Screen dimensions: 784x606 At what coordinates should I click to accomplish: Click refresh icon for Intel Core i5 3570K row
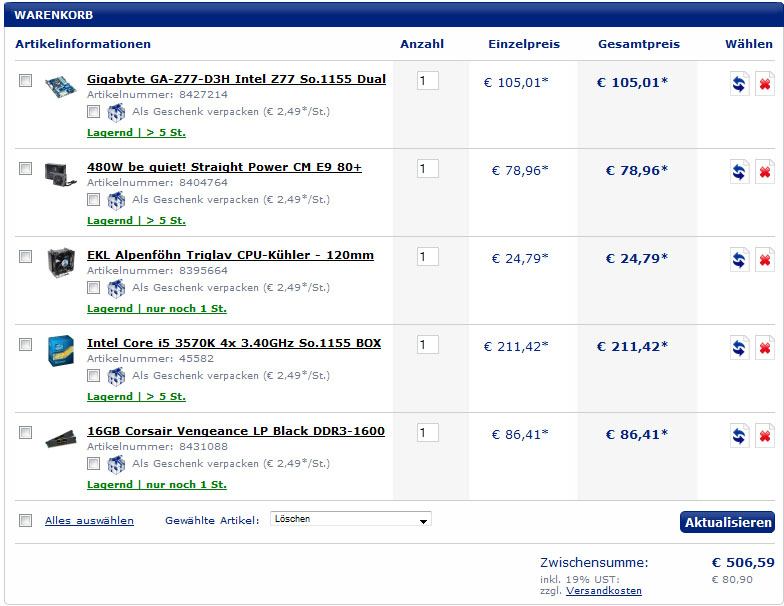tap(739, 348)
